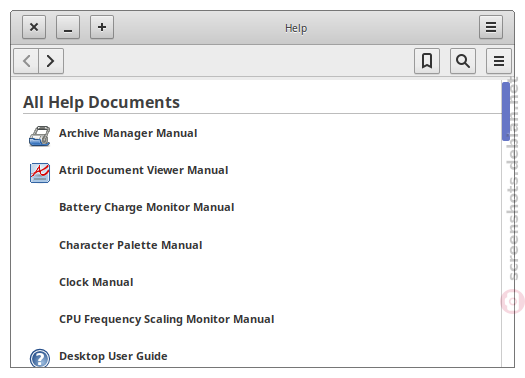Close the Help window
This screenshot has width=525, height=378.
[34, 27]
